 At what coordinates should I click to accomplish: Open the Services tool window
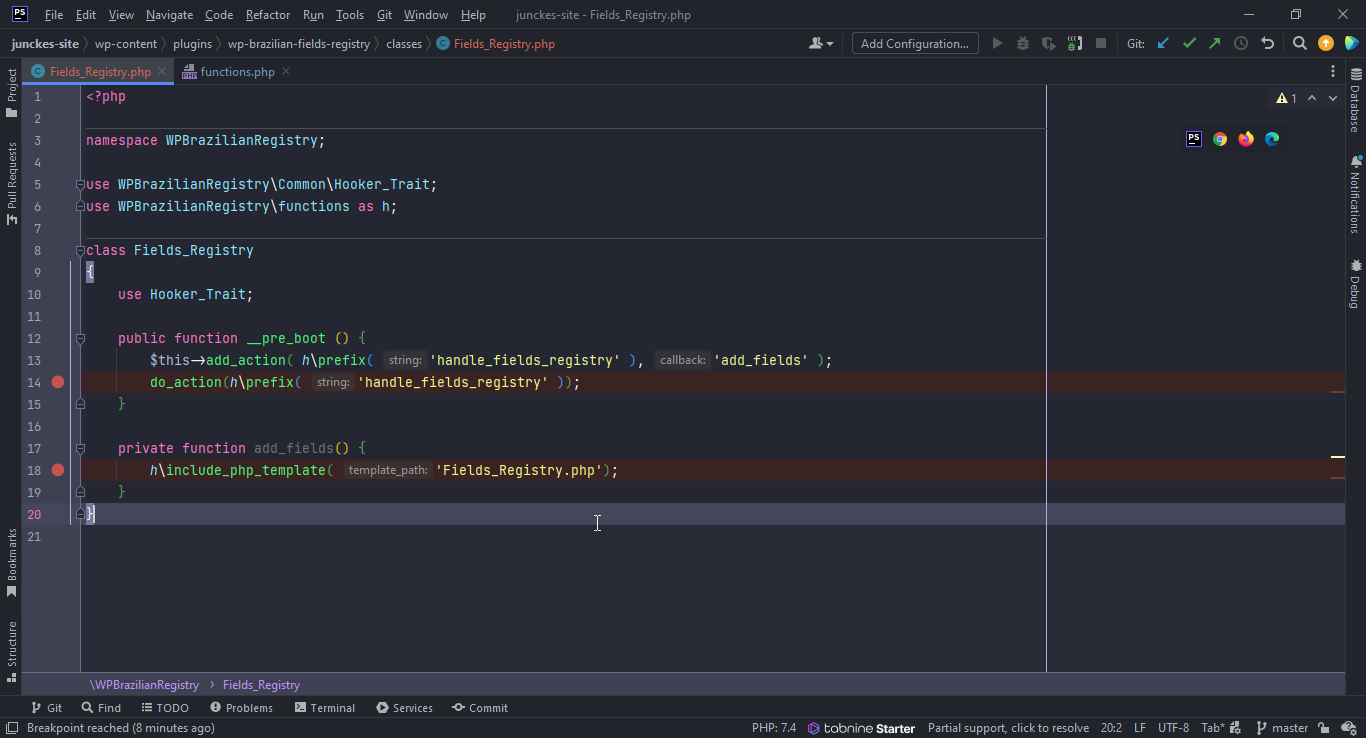(404, 707)
